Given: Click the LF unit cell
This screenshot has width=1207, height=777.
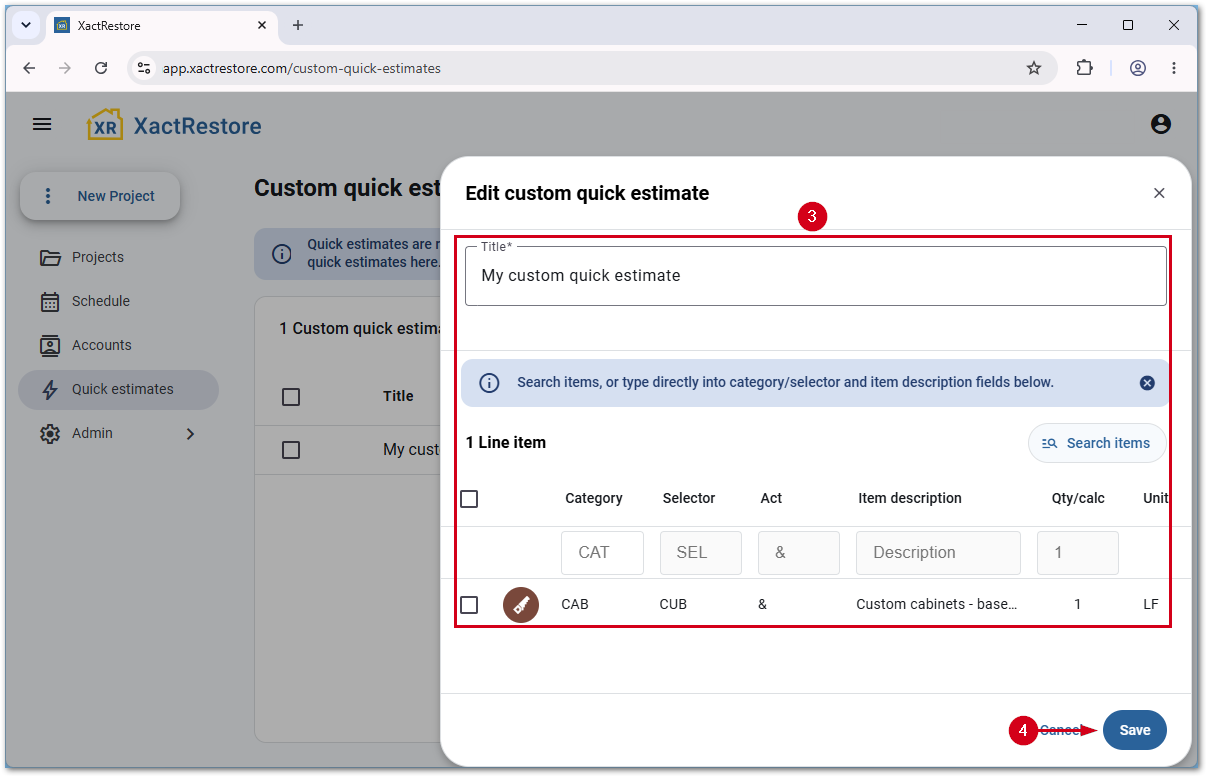Looking at the screenshot, I should coord(1152,605).
